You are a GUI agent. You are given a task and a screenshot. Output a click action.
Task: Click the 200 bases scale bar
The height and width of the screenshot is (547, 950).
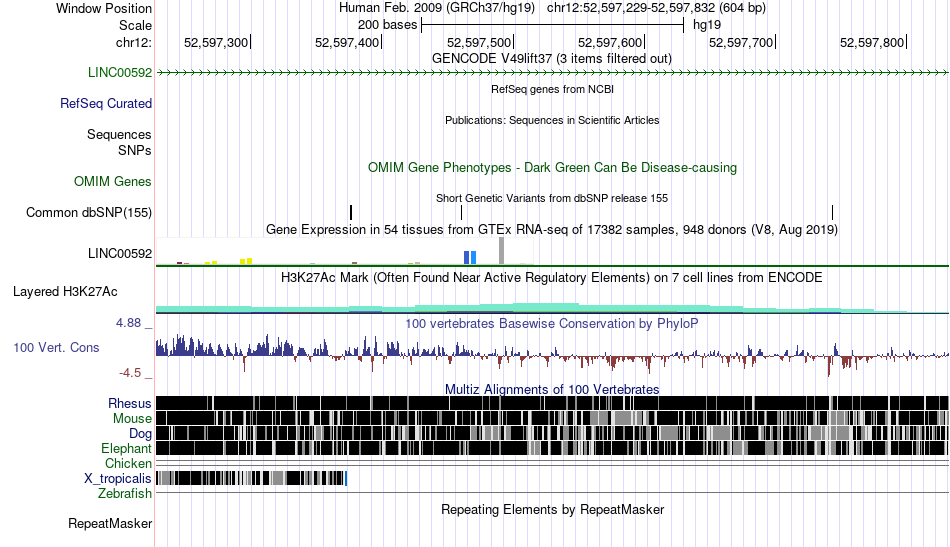(x=553, y=25)
